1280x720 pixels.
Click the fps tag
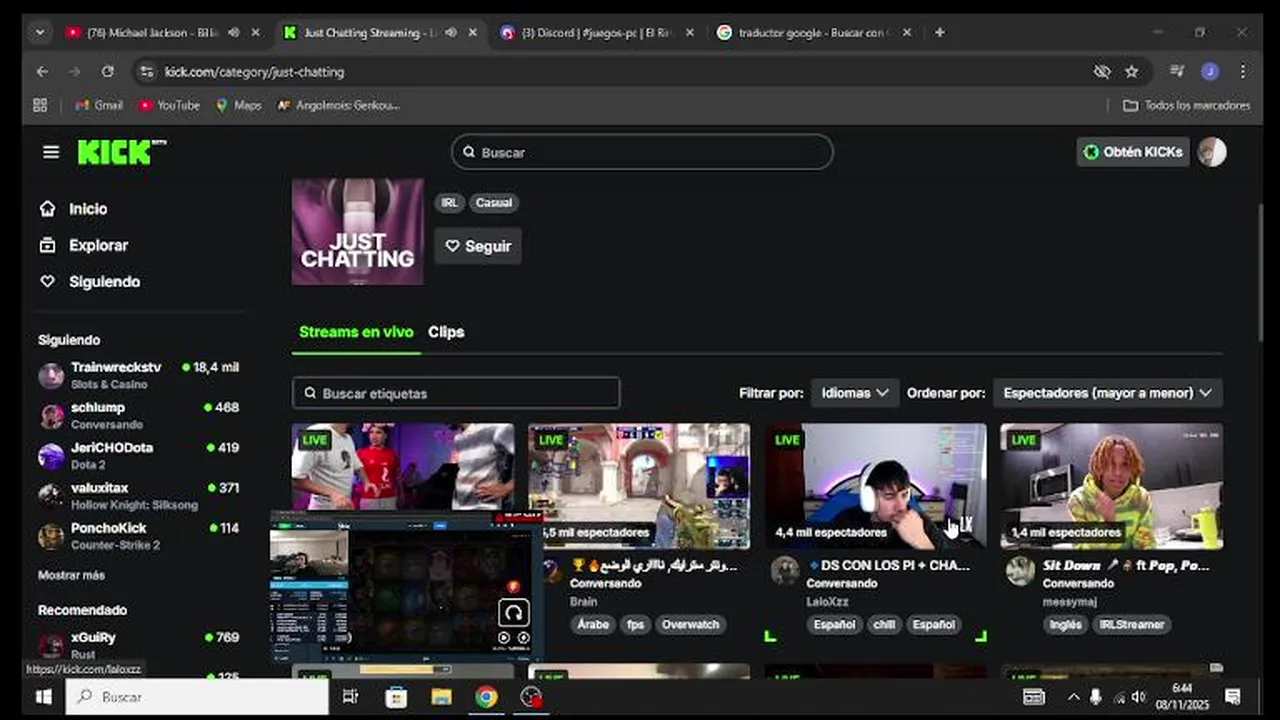tap(635, 624)
